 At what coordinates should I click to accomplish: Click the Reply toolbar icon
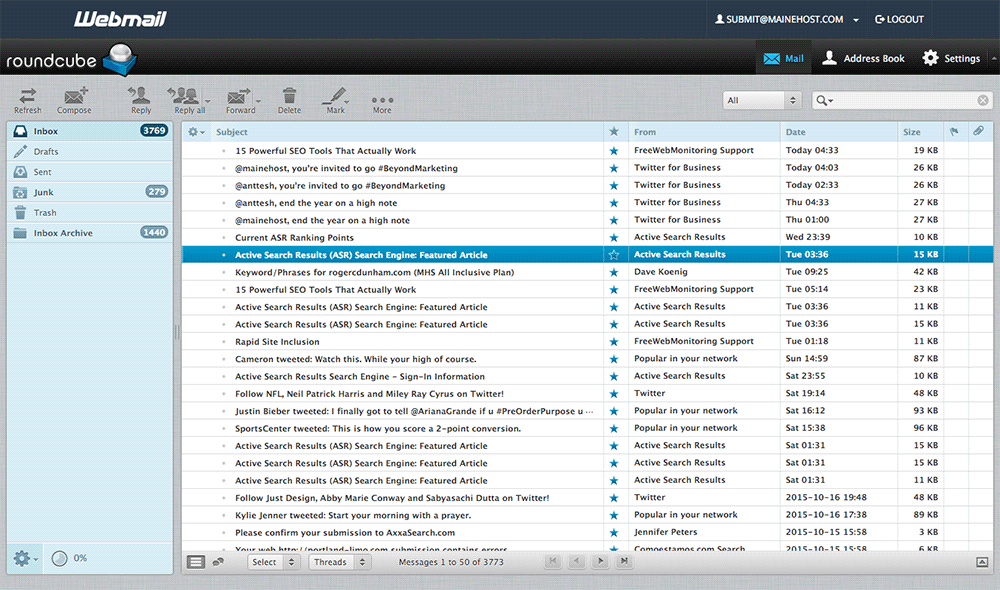coord(141,100)
